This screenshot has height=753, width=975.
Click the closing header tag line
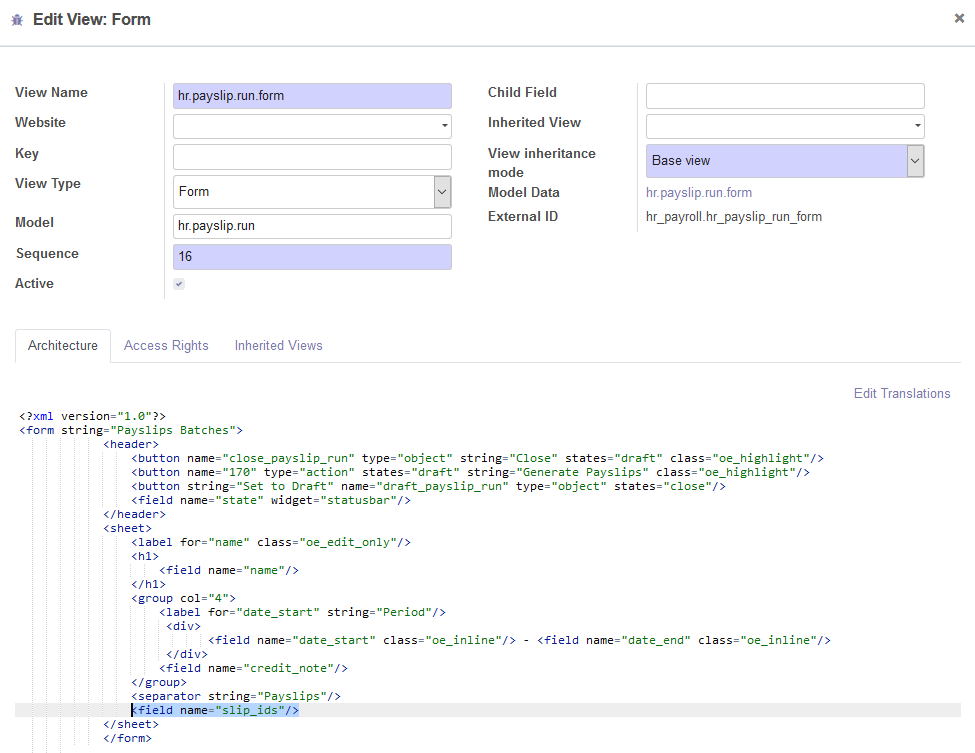point(134,514)
